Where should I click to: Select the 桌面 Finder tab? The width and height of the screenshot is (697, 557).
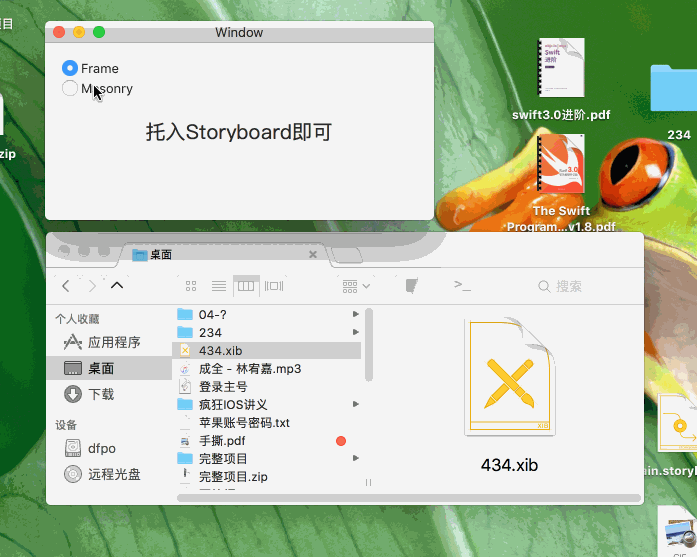click(x=224, y=254)
